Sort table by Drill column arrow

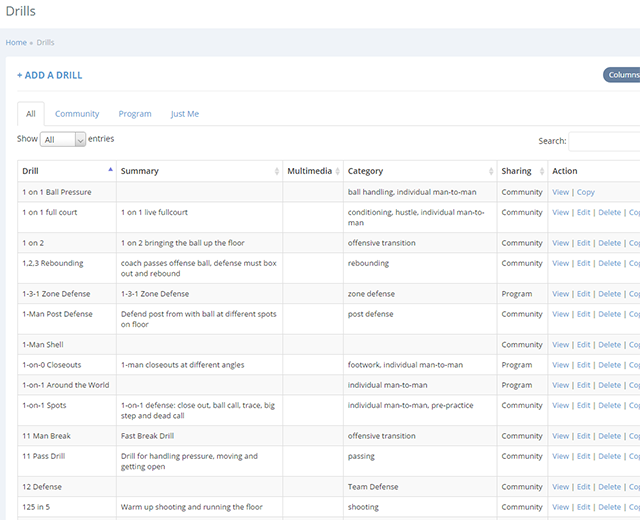110,171
